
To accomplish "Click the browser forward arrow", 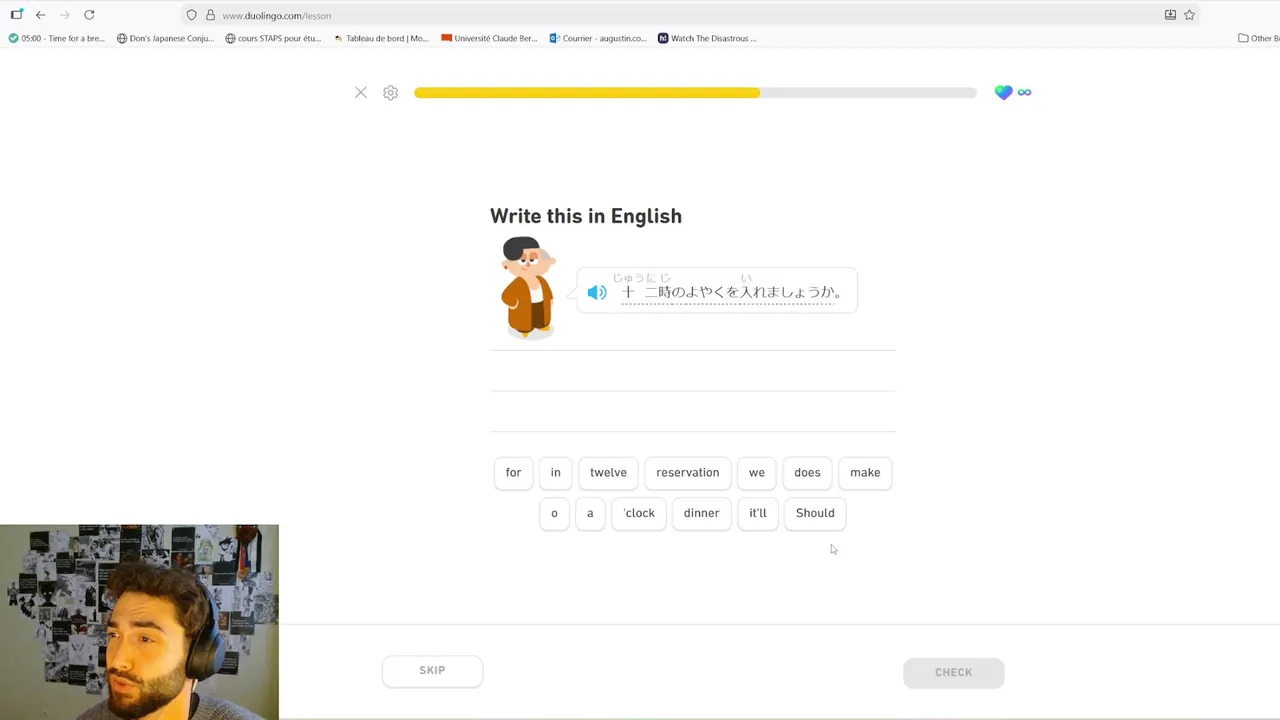I will pyautogui.click(x=64, y=15).
